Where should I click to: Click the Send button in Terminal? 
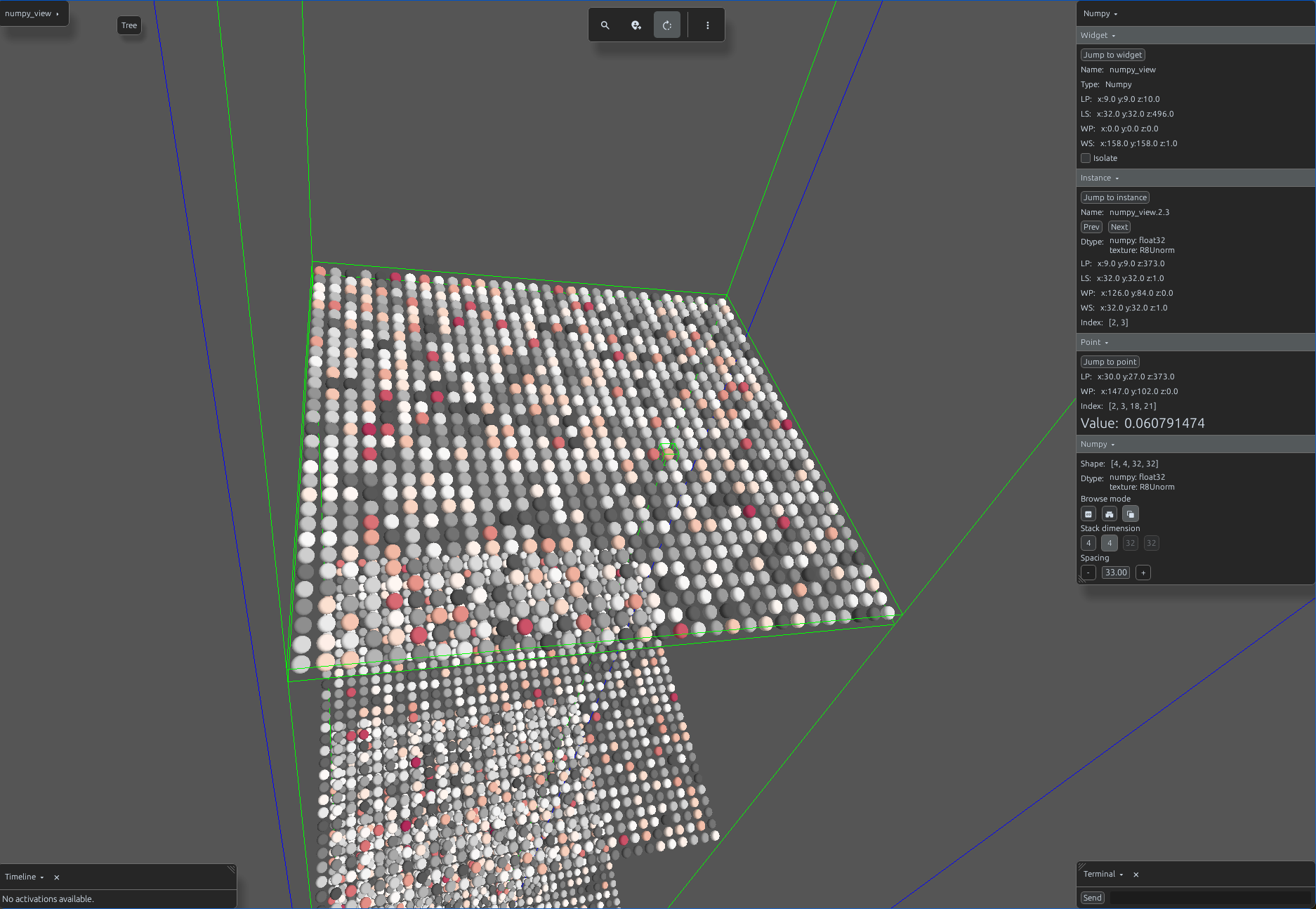coord(1092,898)
